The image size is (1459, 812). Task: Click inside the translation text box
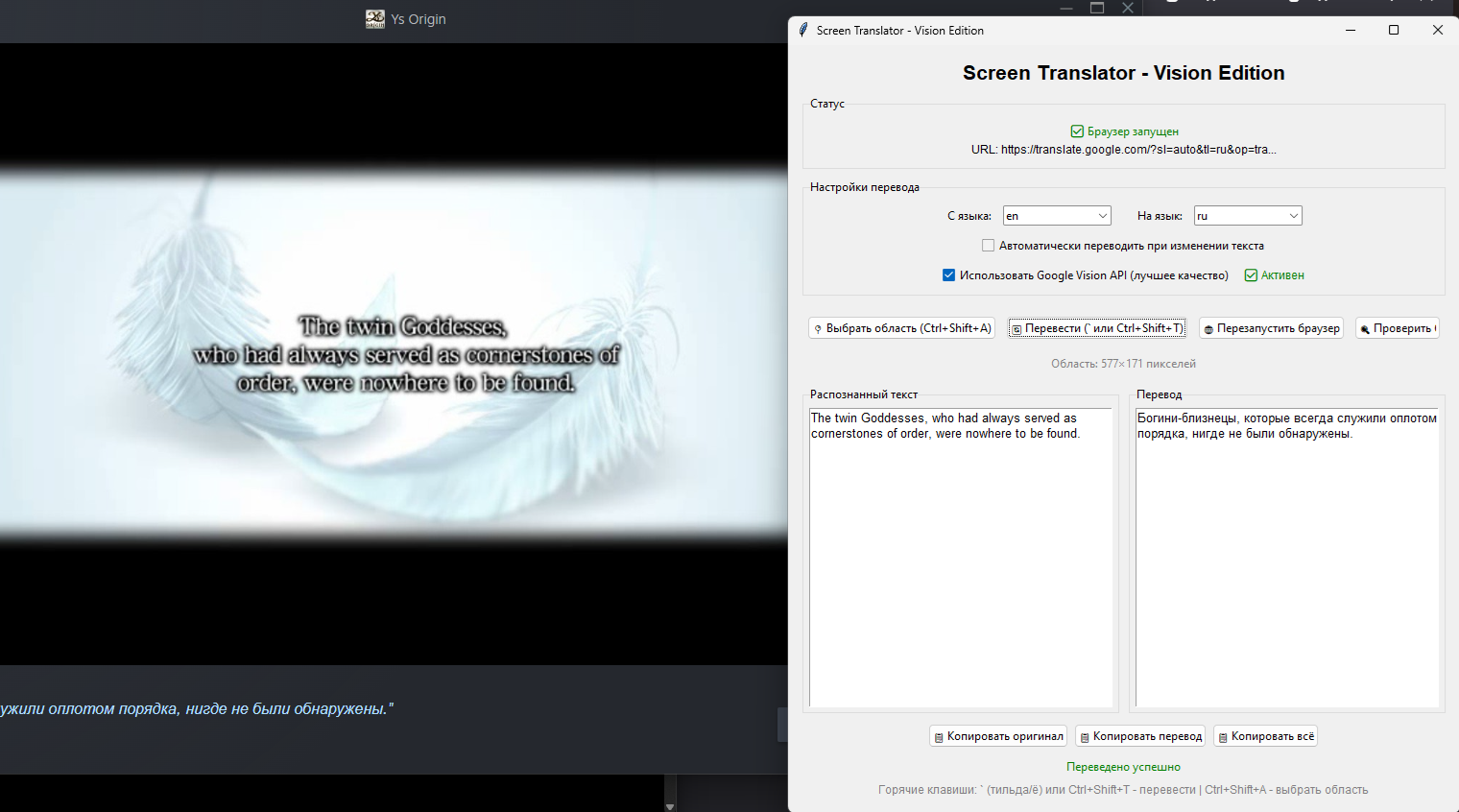tap(1287, 558)
